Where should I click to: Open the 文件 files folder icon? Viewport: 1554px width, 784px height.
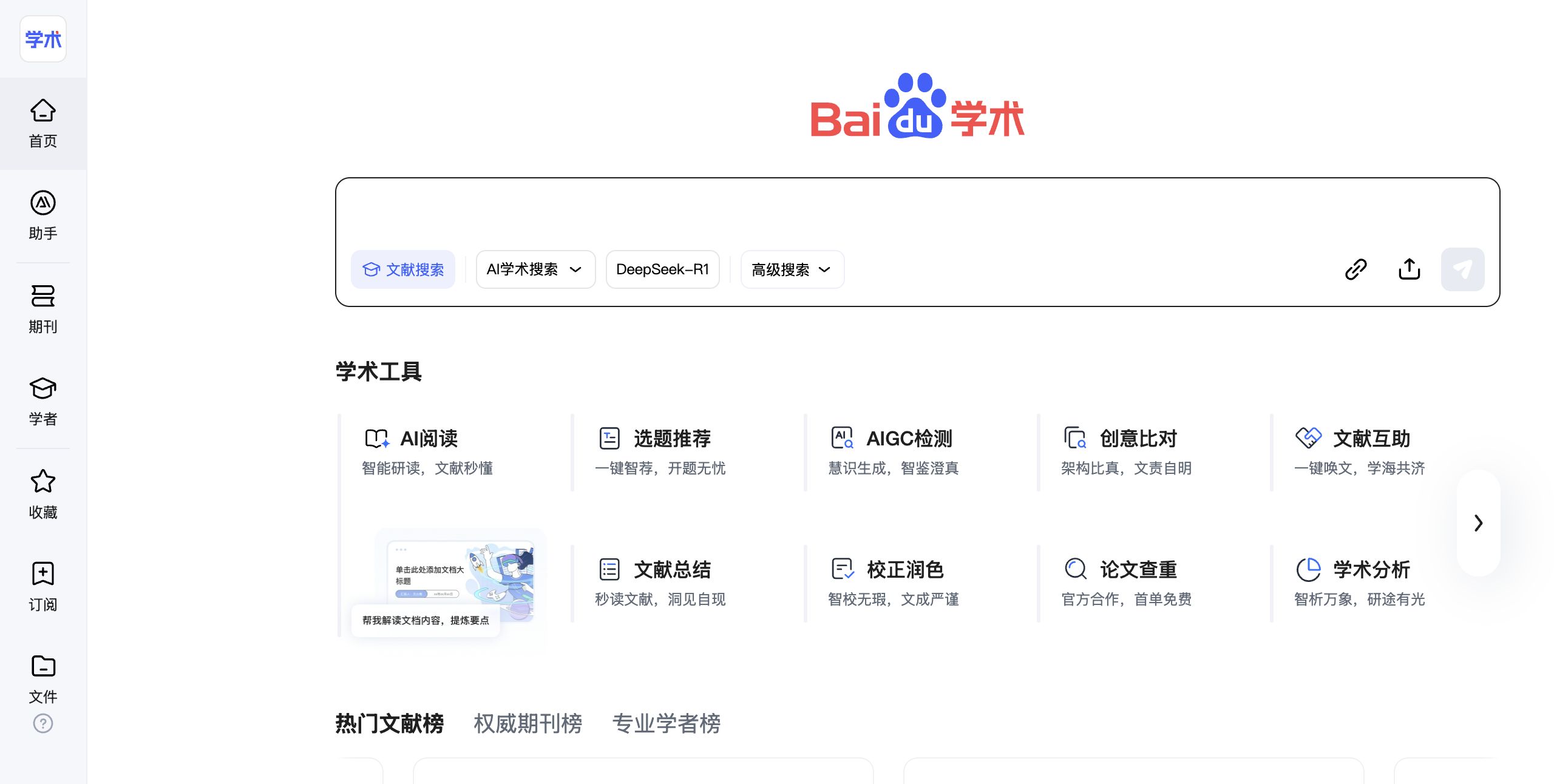coord(42,678)
